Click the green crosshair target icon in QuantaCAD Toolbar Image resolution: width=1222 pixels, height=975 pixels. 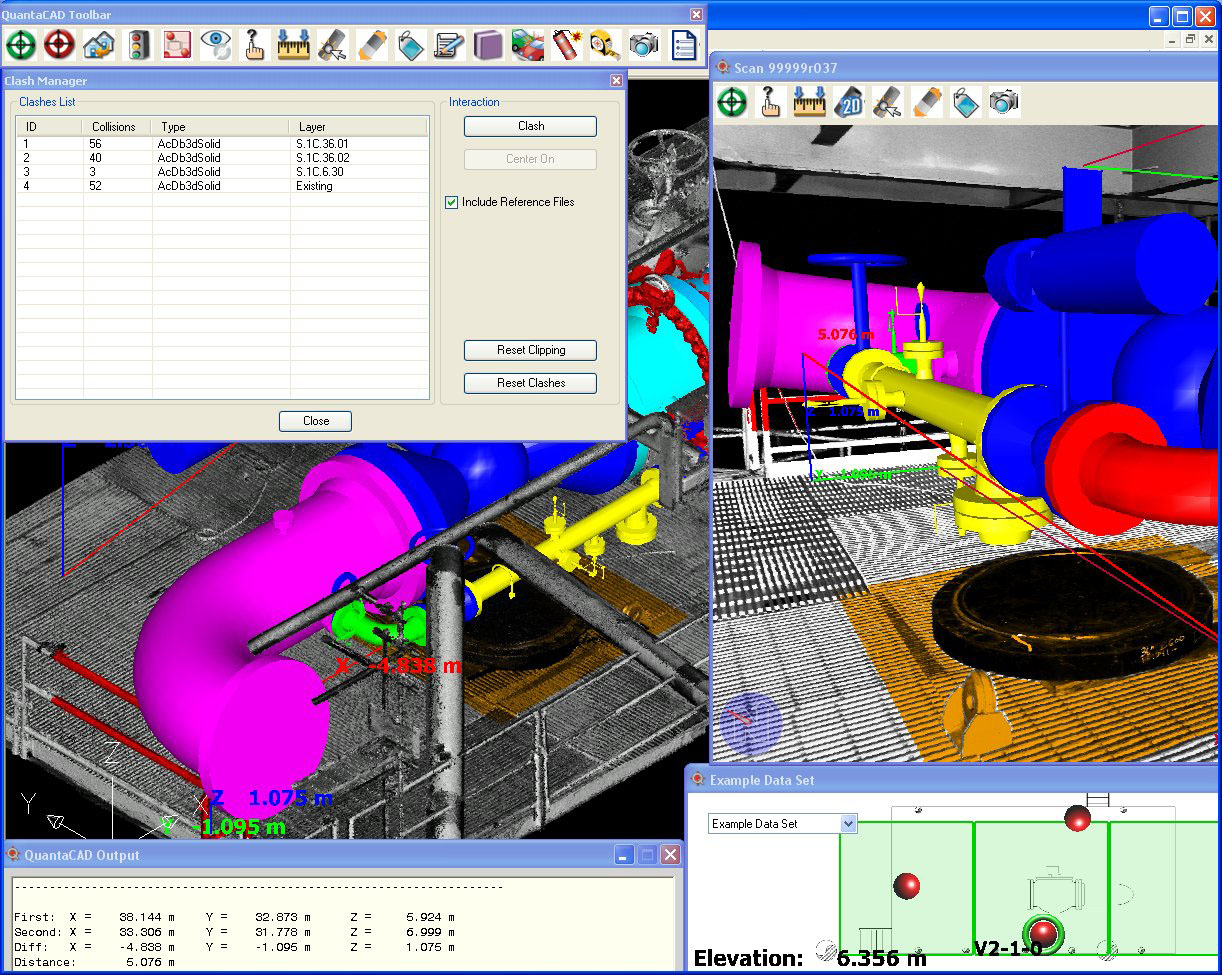coord(21,45)
